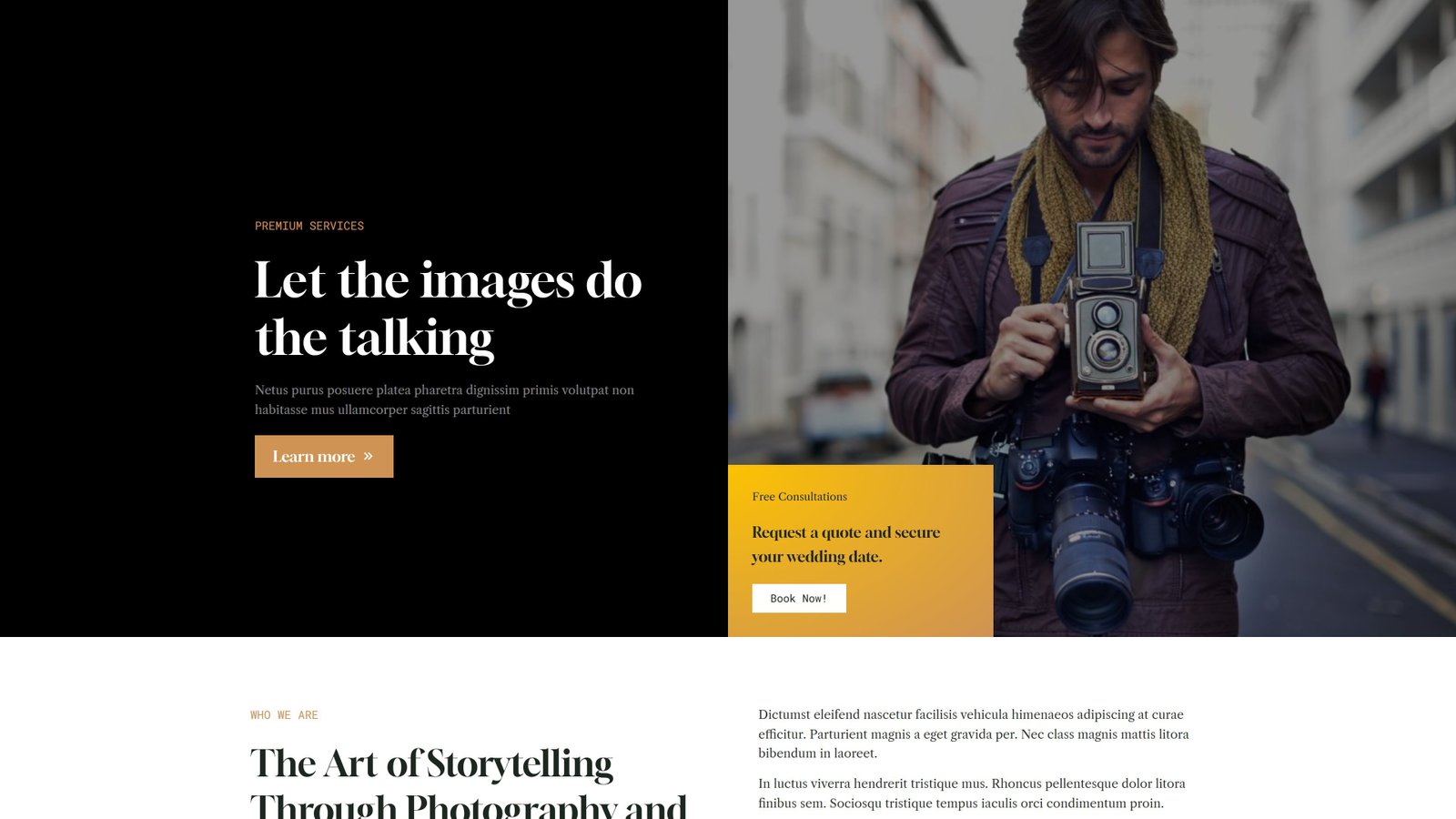The height and width of the screenshot is (819, 1456).
Task: Click The Art of Storytelling heading
Action: pos(431,764)
